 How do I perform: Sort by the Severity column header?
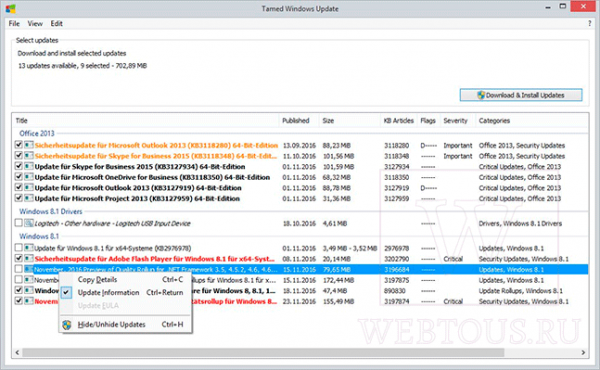457,121
